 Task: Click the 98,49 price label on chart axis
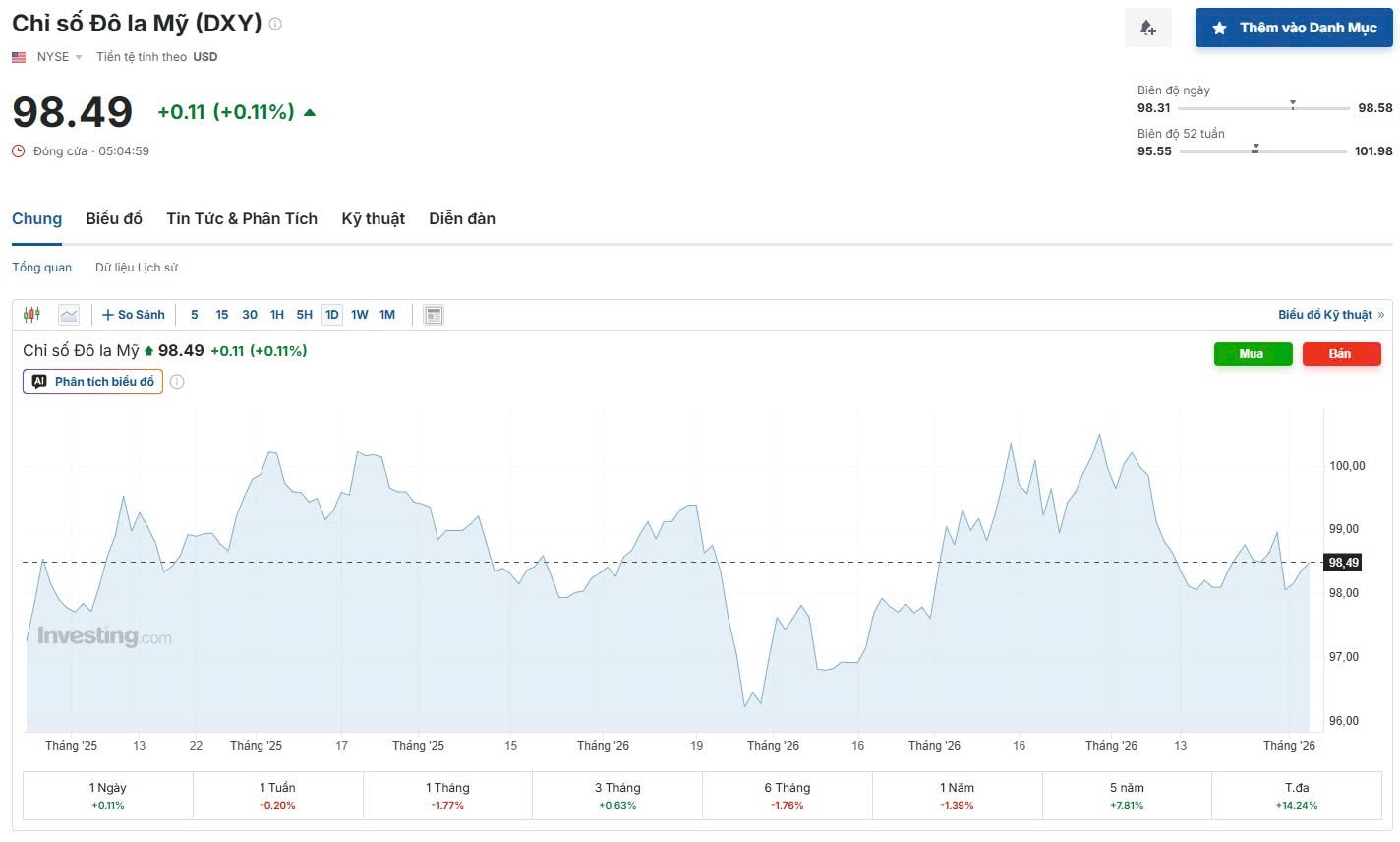click(1343, 563)
